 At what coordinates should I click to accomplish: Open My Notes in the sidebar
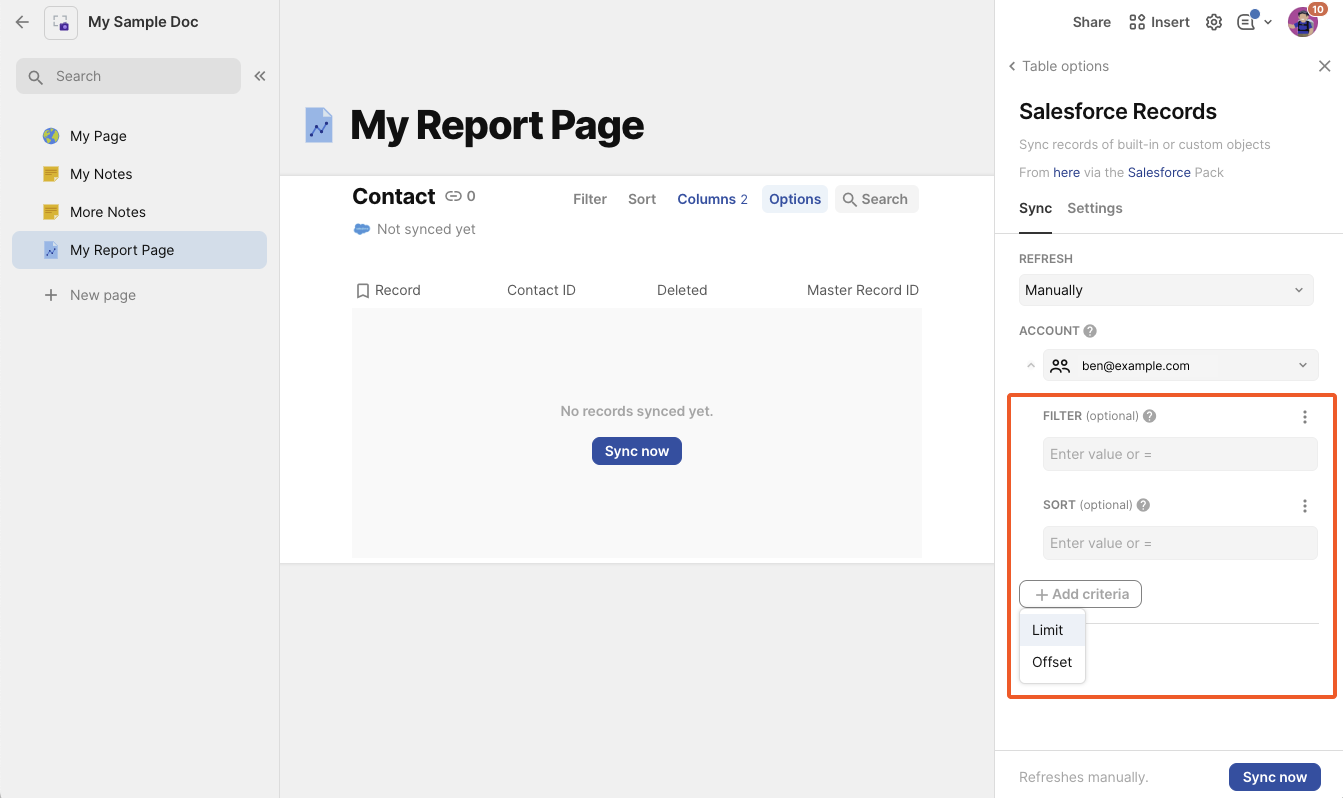point(140,174)
